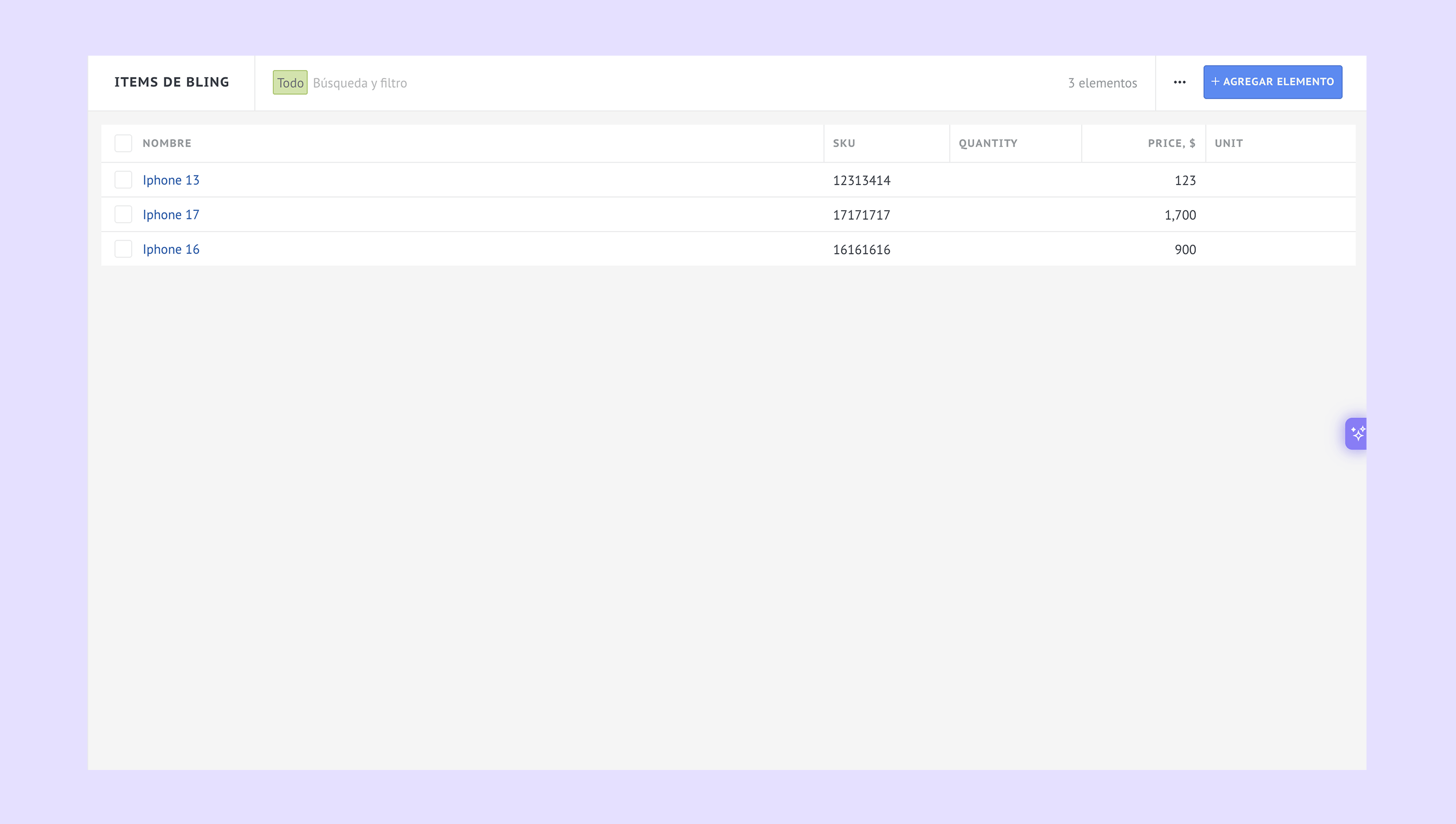Select the Iphone 13 row checkbox
This screenshot has height=824, width=1456.
tap(123, 180)
